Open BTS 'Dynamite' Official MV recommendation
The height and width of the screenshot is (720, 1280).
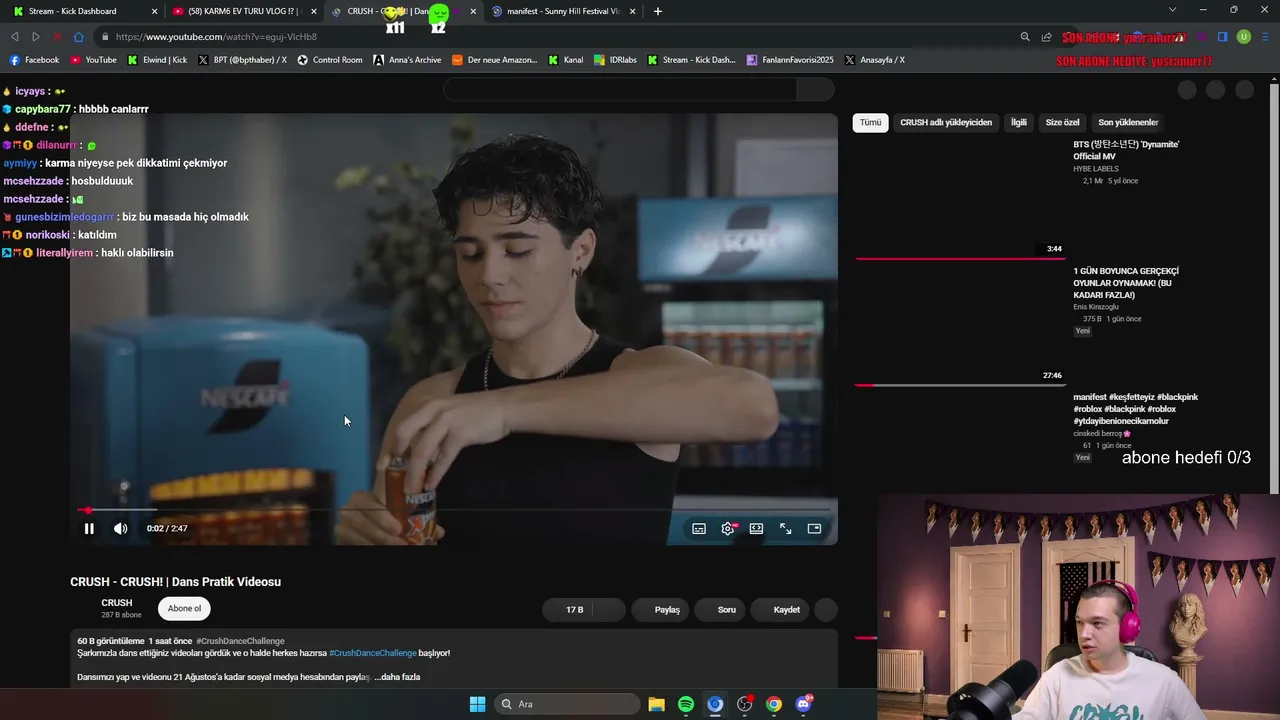(x=1126, y=150)
